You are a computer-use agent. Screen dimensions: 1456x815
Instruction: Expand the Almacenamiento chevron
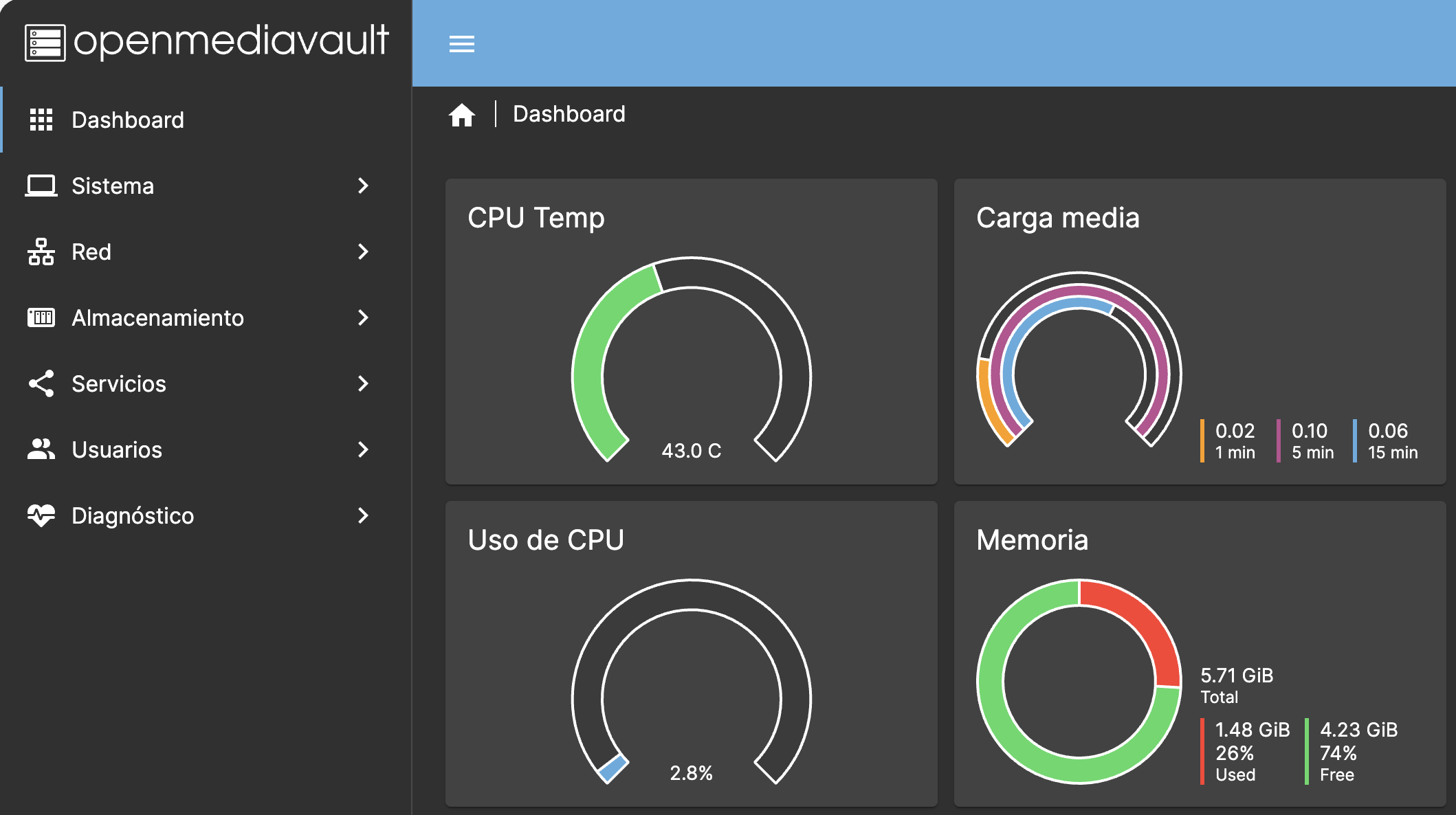tap(363, 317)
